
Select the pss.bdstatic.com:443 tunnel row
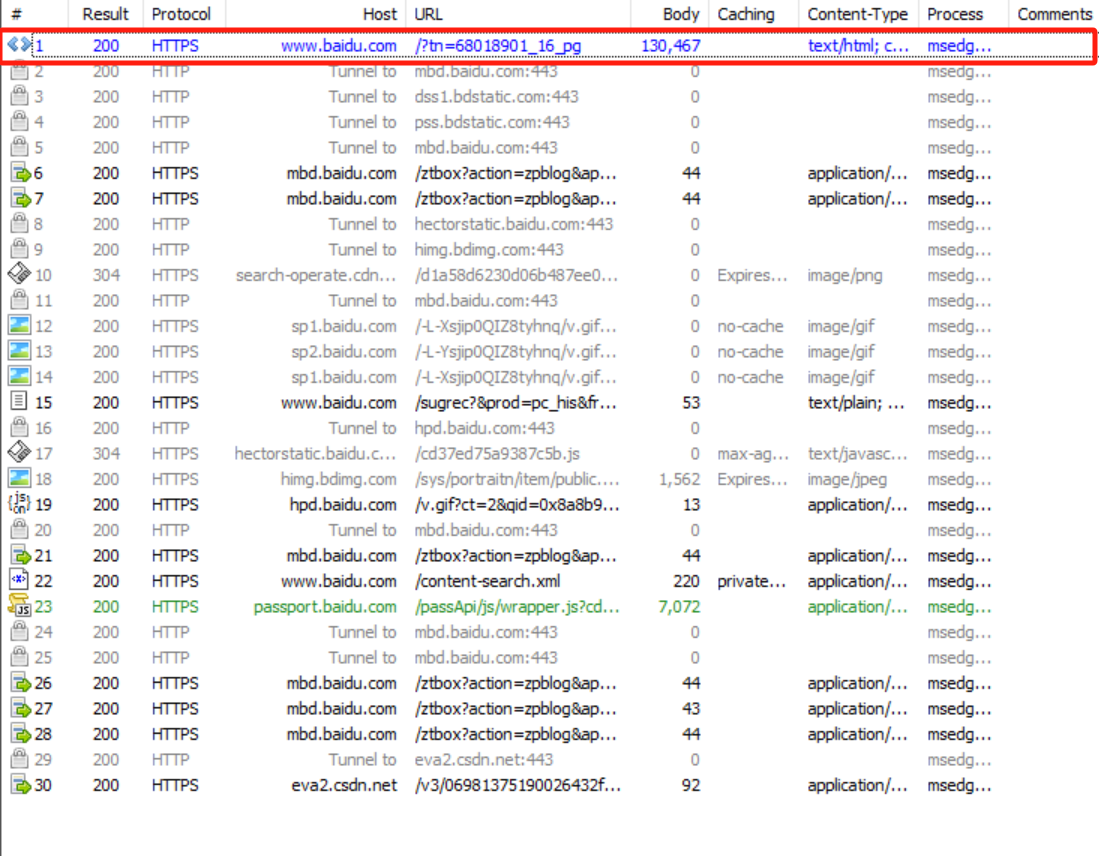coord(549,122)
